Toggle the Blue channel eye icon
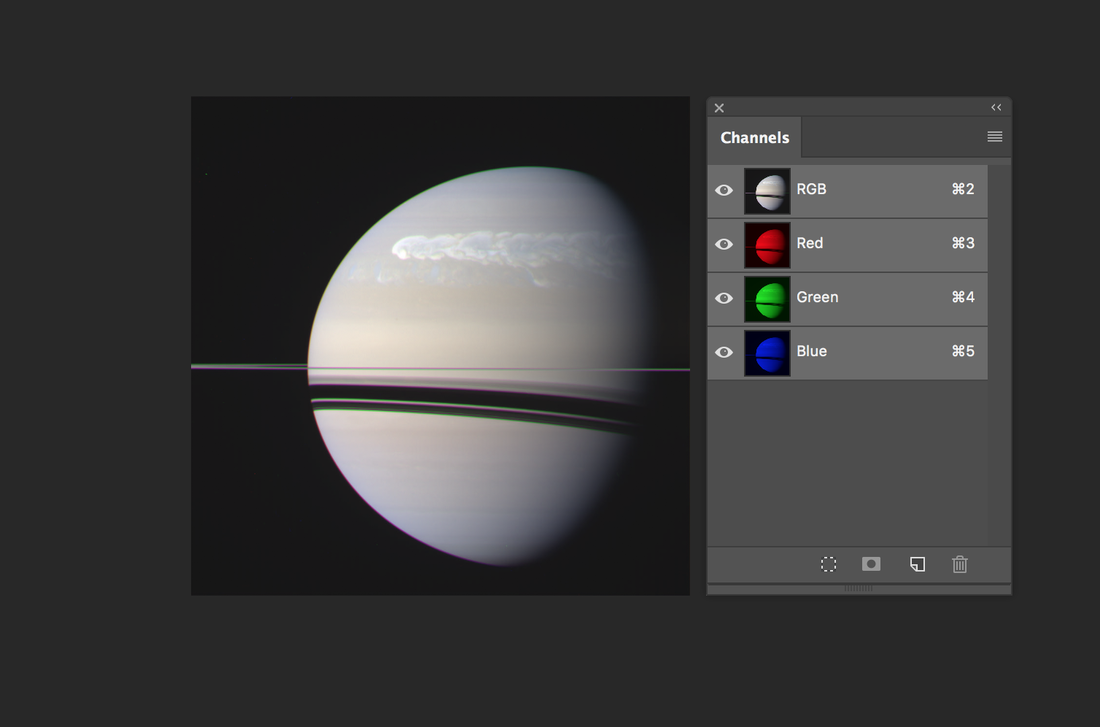This screenshot has width=1100, height=727. [x=724, y=352]
